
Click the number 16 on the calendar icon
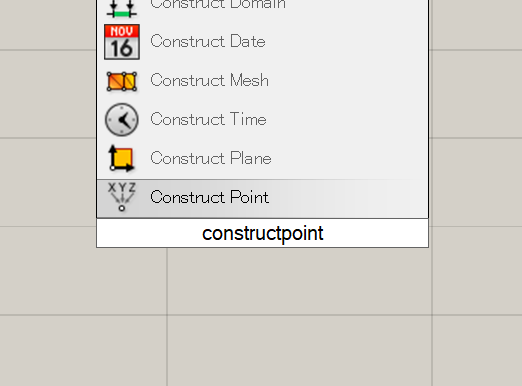click(x=122, y=49)
